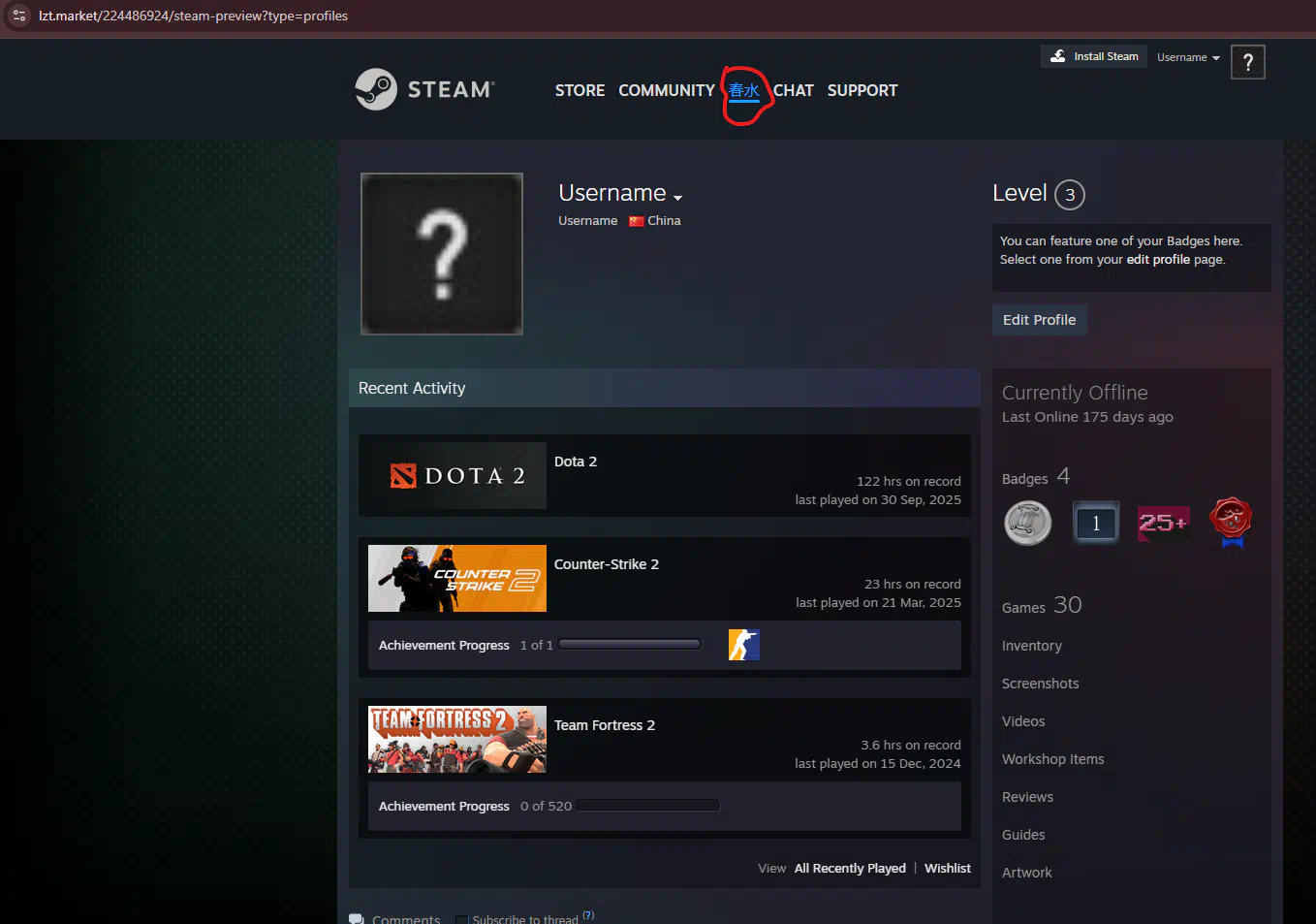
Task: Open the Videos link
Action: (1023, 721)
